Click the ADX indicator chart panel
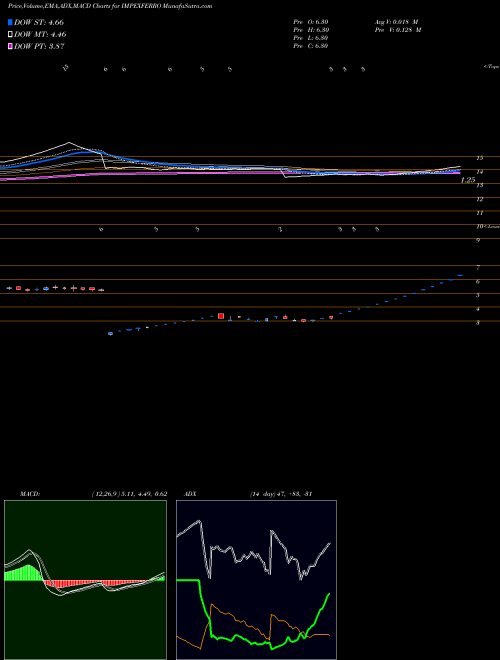Image resolution: width=500 pixels, height=660 pixels. [256, 580]
